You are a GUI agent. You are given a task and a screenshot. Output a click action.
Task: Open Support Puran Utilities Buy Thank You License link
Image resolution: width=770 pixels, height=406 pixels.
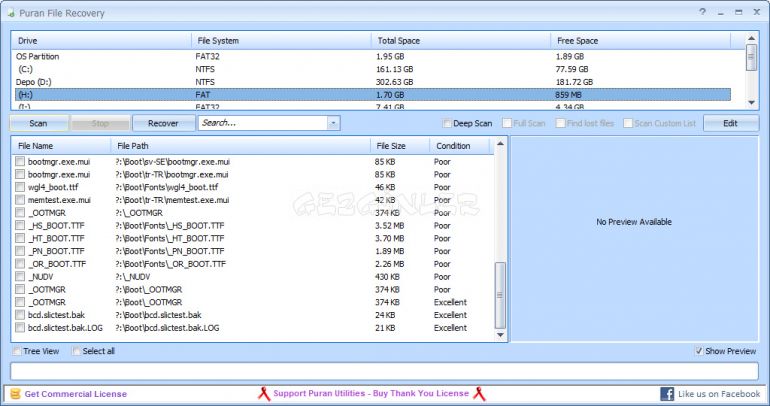pyautogui.click(x=371, y=393)
